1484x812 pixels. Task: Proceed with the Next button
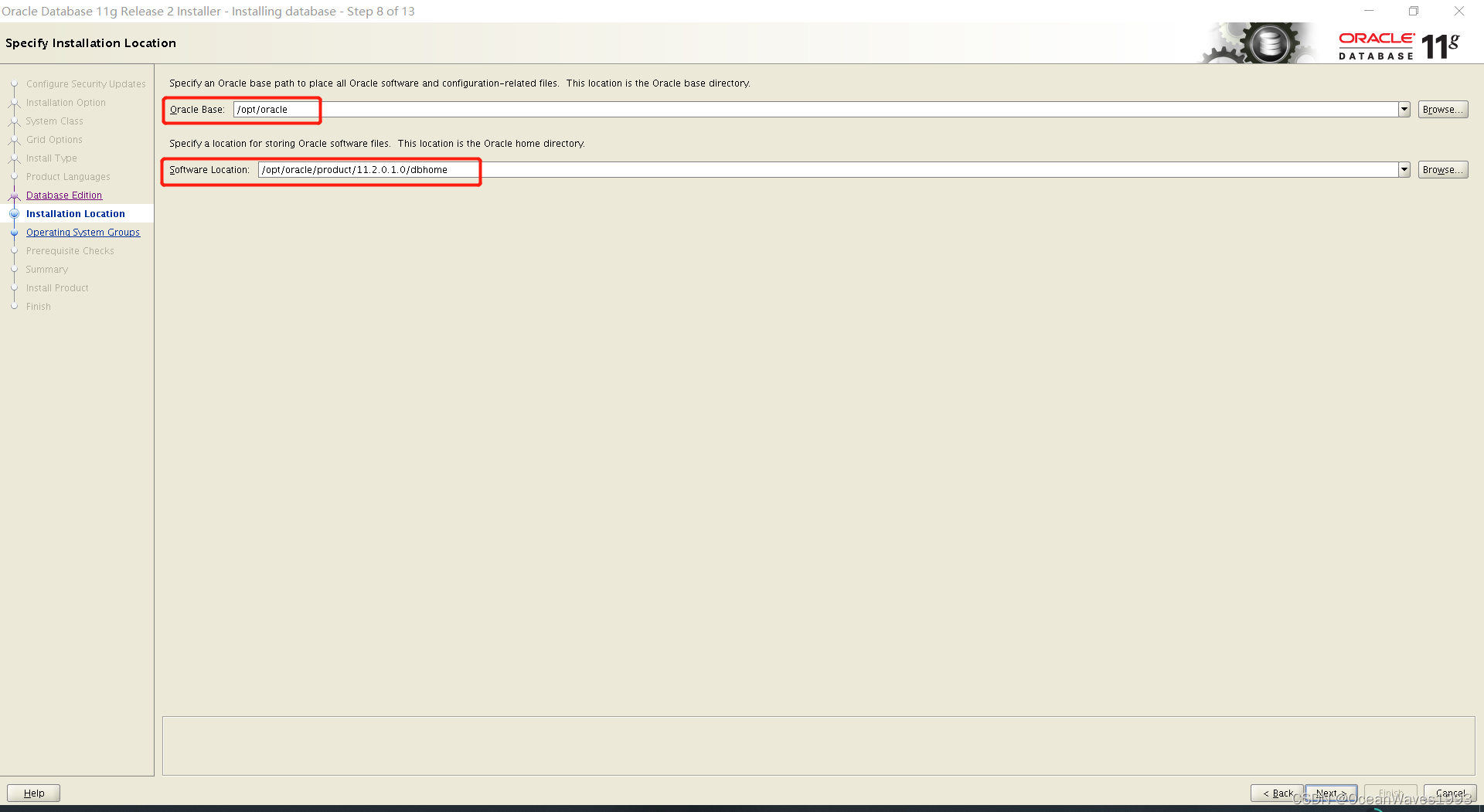point(1331,793)
